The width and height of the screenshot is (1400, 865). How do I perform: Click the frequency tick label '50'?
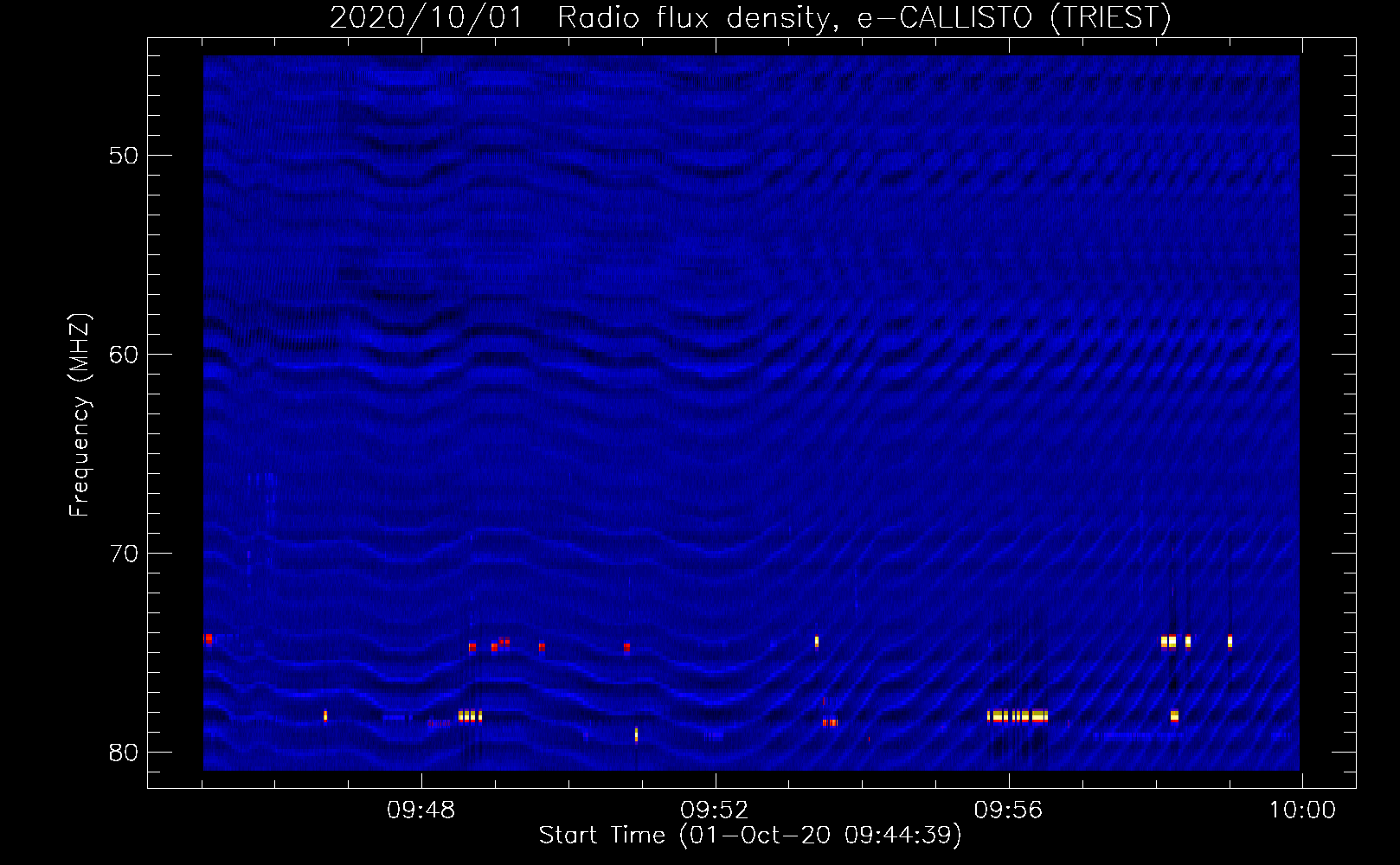(x=124, y=156)
